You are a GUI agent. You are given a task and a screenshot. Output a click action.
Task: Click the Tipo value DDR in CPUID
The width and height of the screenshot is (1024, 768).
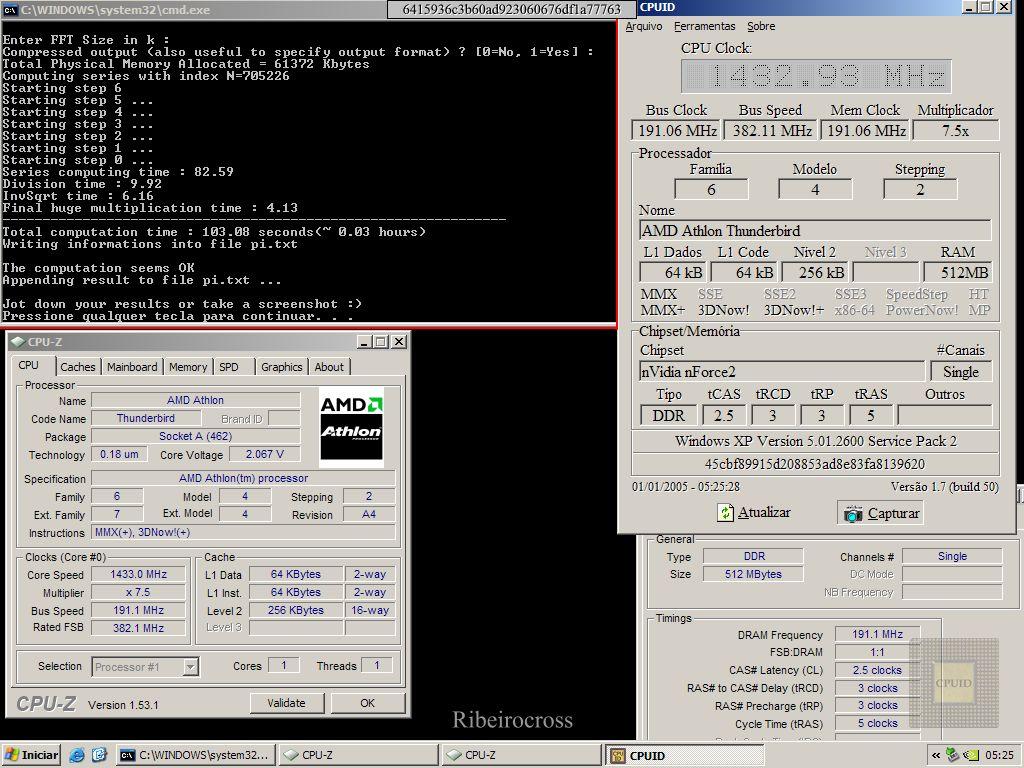[668, 415]
